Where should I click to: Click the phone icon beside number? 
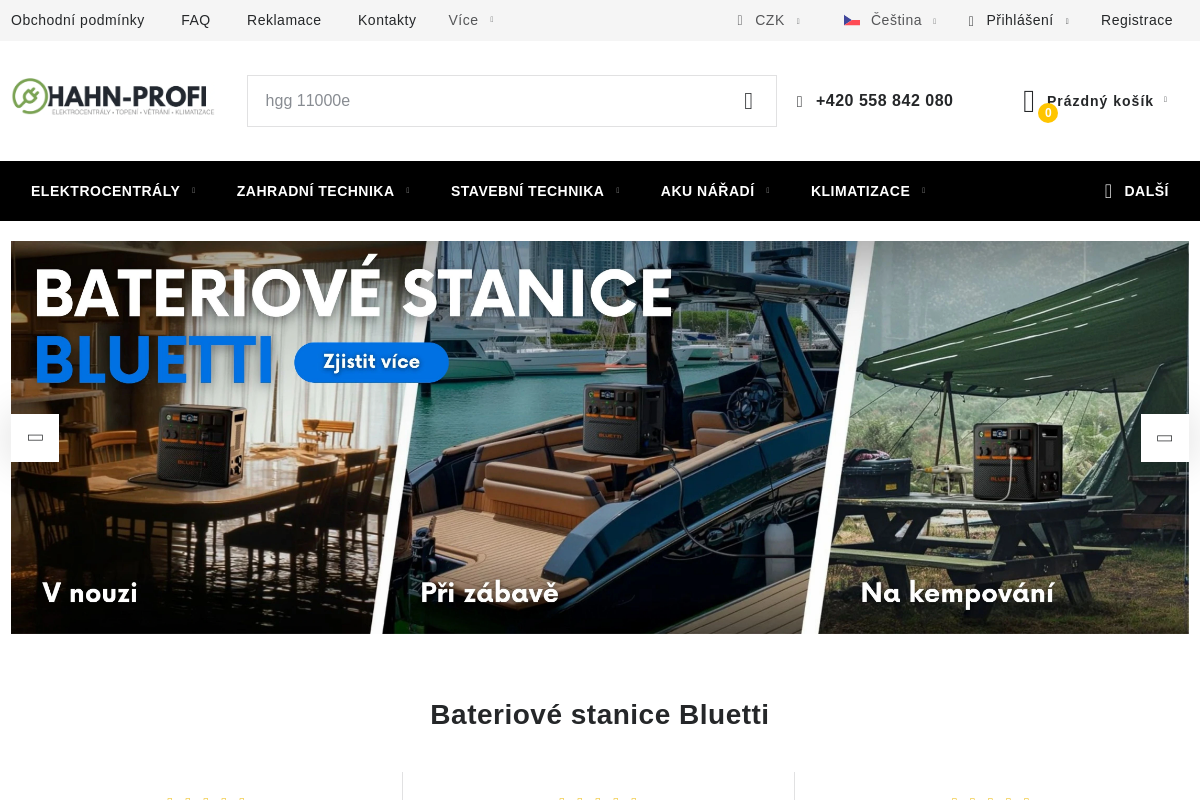(x=800, y=102)
